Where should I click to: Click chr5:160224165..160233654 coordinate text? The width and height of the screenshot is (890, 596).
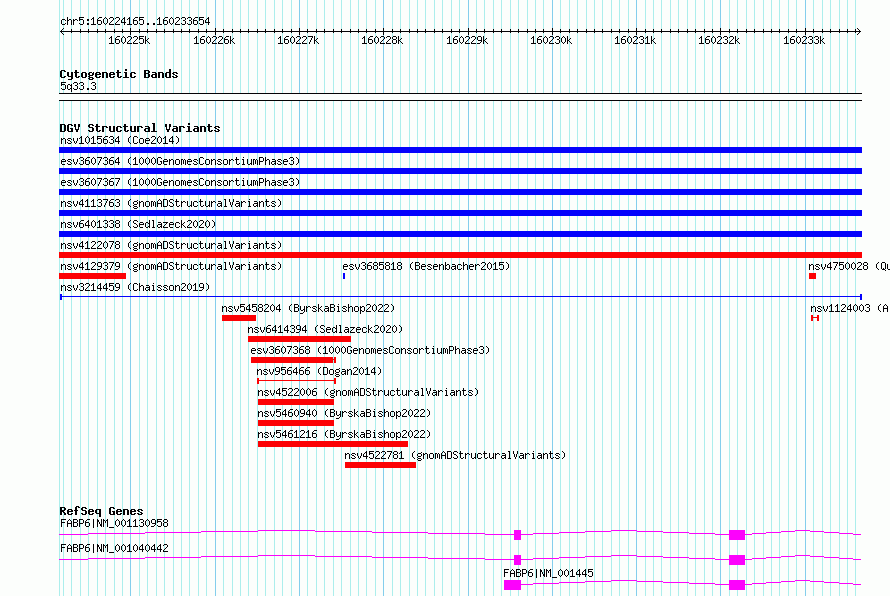pyautogui.click(x=135, y=22)
